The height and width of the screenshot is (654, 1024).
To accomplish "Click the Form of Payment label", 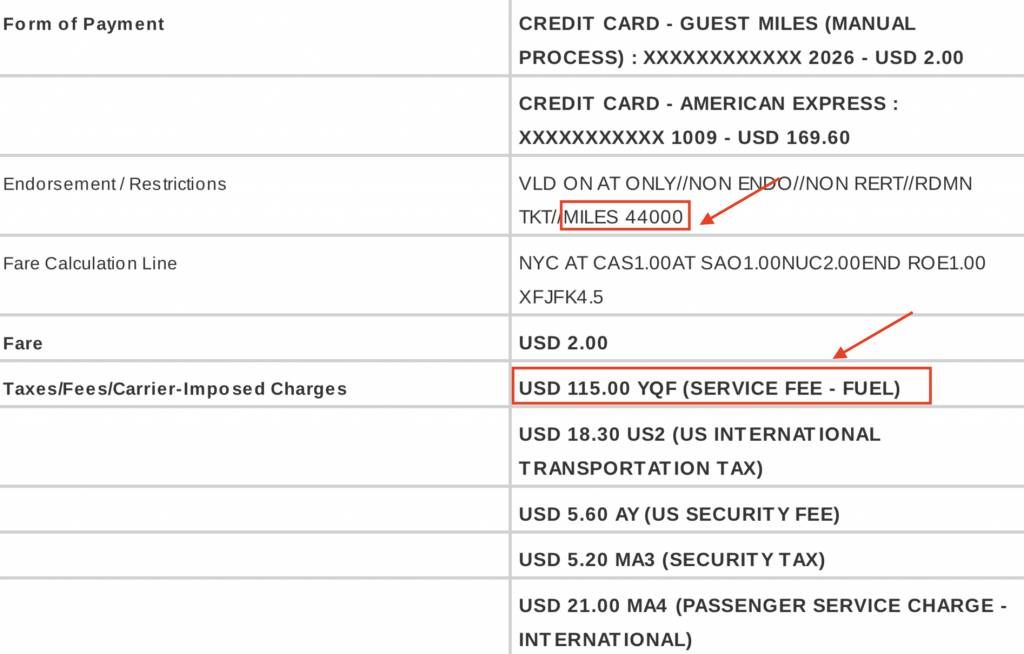I will [x=84, y=24].
